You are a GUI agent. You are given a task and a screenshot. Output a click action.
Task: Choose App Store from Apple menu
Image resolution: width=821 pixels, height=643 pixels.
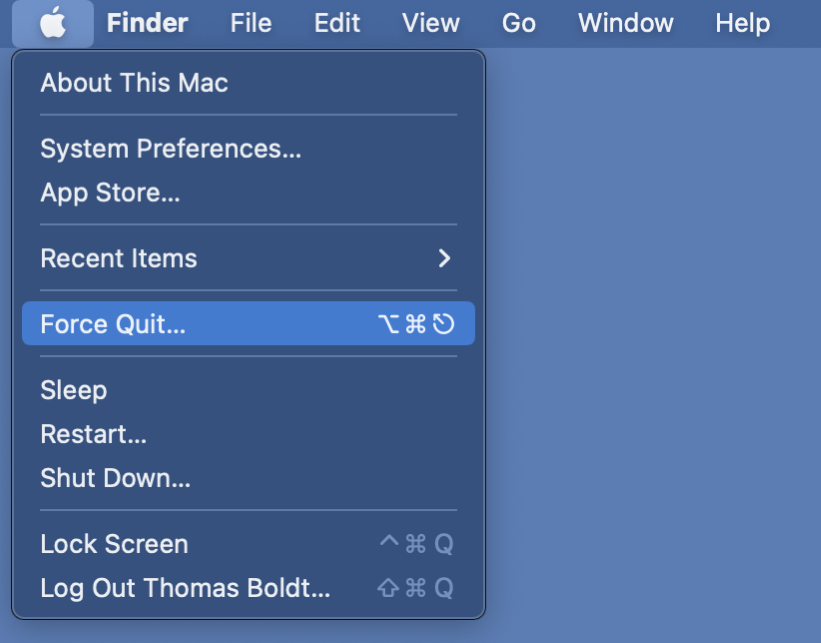point(248,193)
